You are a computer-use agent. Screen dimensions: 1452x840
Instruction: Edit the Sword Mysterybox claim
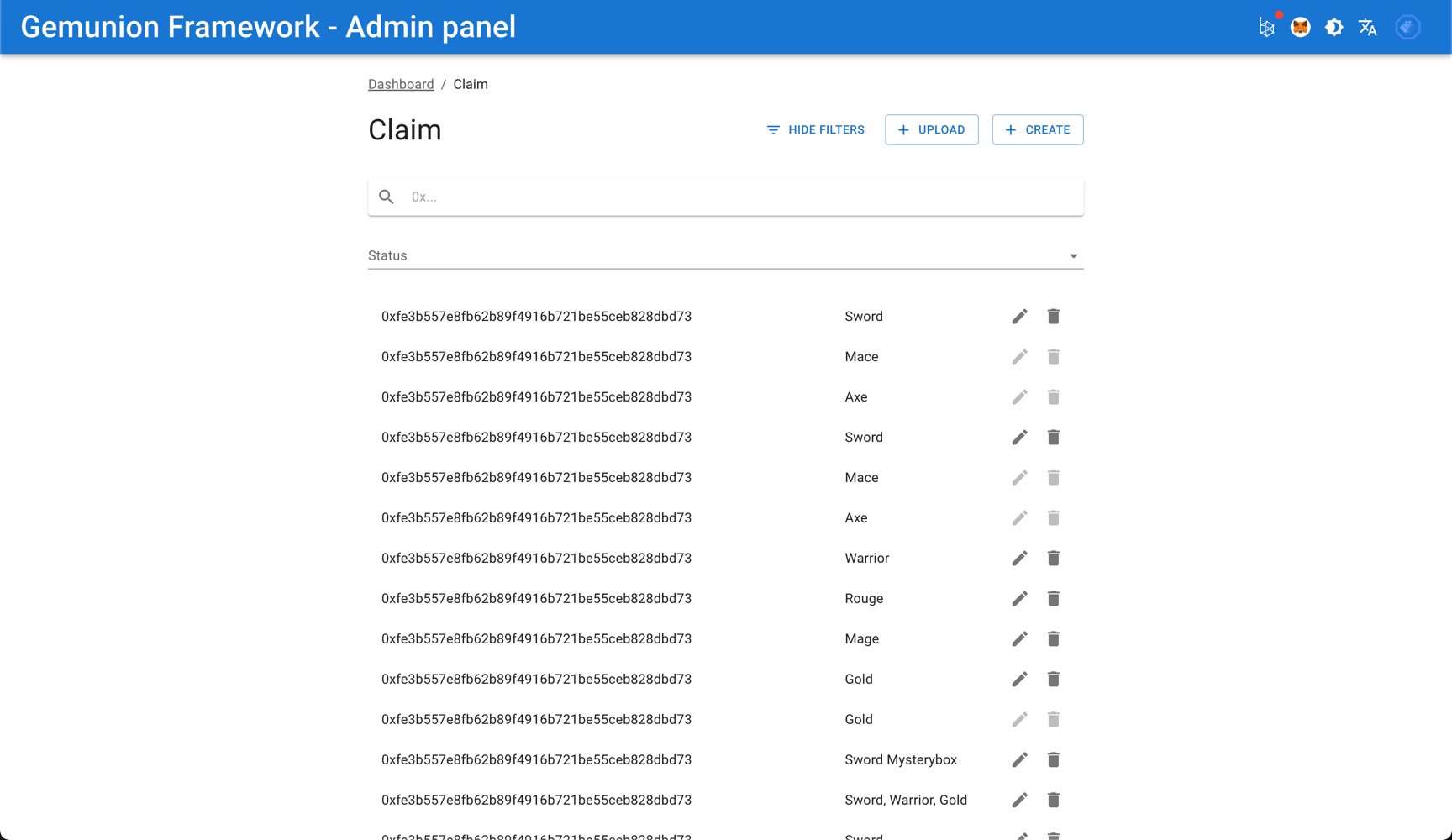pos(1019,760)
